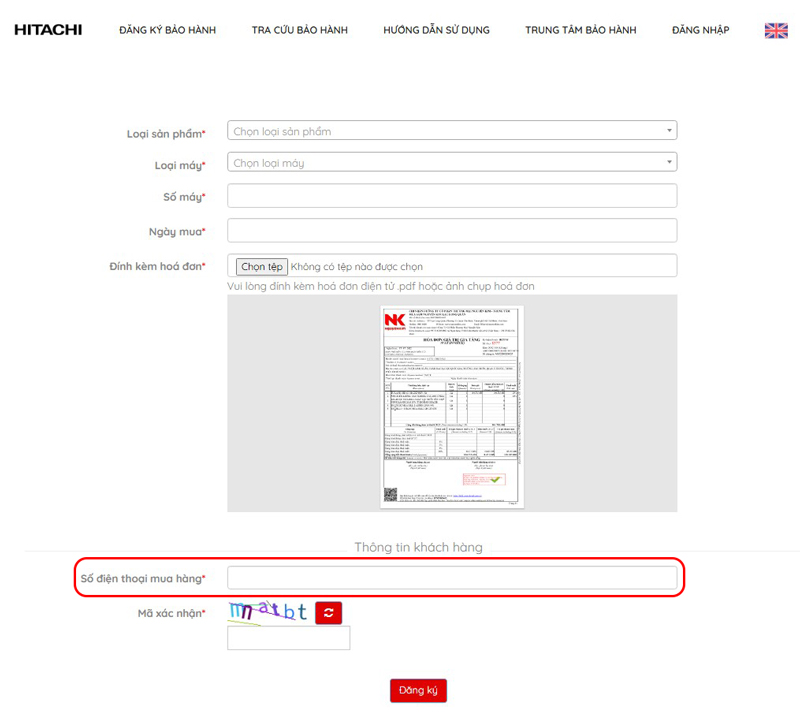The image size is (800, 727).
Task: Expand the Chọn loại máy dropdown
Action: click(x=452, y=162)
